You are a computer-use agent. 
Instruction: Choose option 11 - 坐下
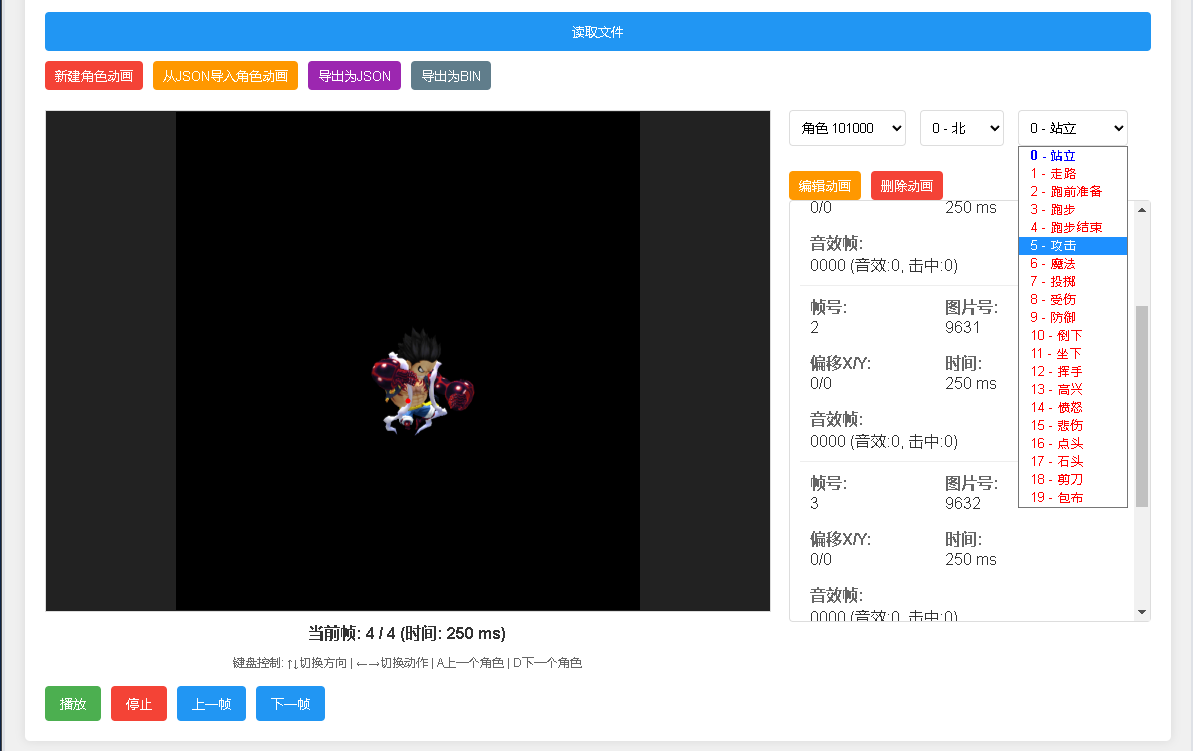pos(1073,354)
